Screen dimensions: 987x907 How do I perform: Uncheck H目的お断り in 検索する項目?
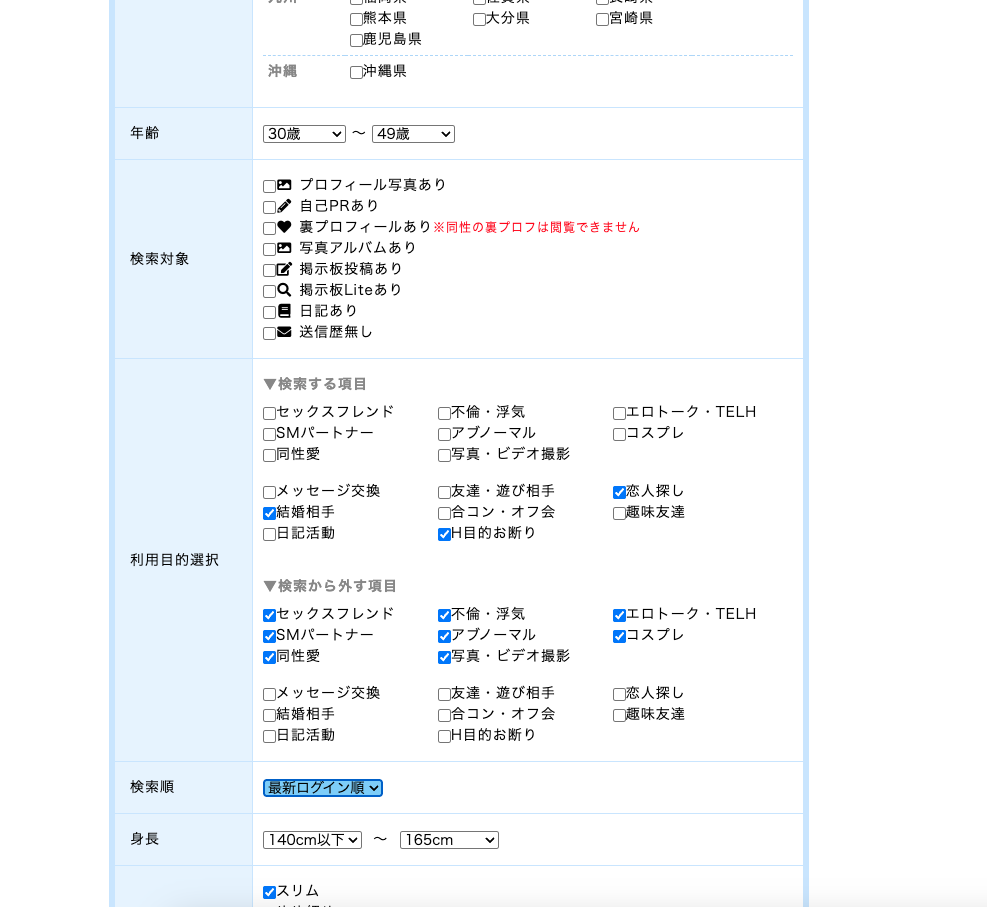point(444,534)
